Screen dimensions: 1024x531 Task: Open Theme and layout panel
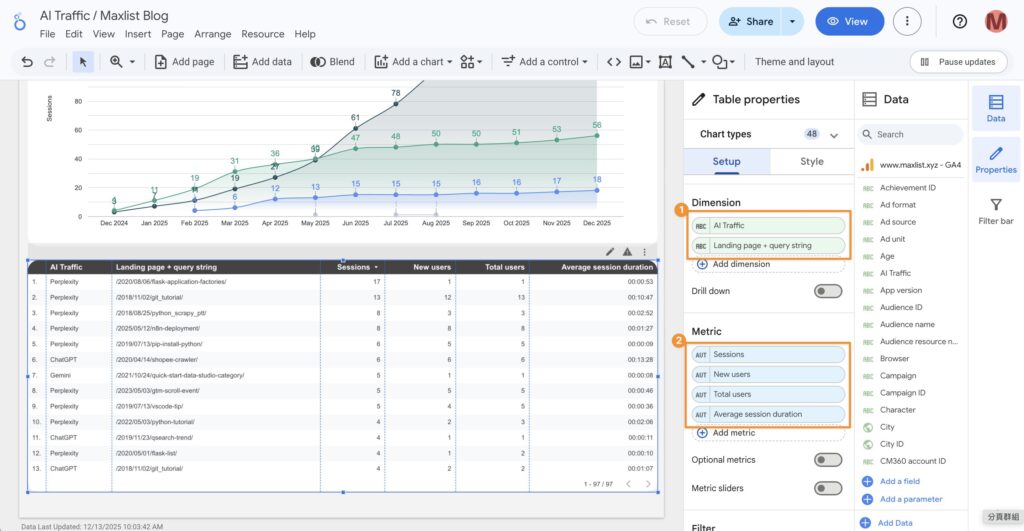click(794, 61)
